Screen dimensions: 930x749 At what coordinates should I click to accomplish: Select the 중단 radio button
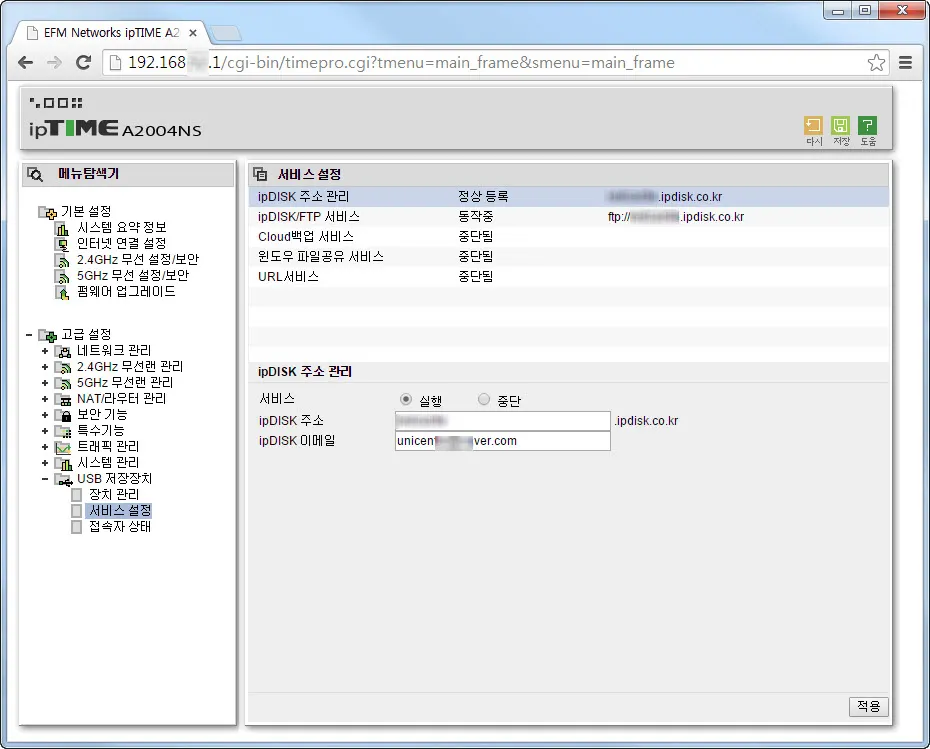click(484, 400)
